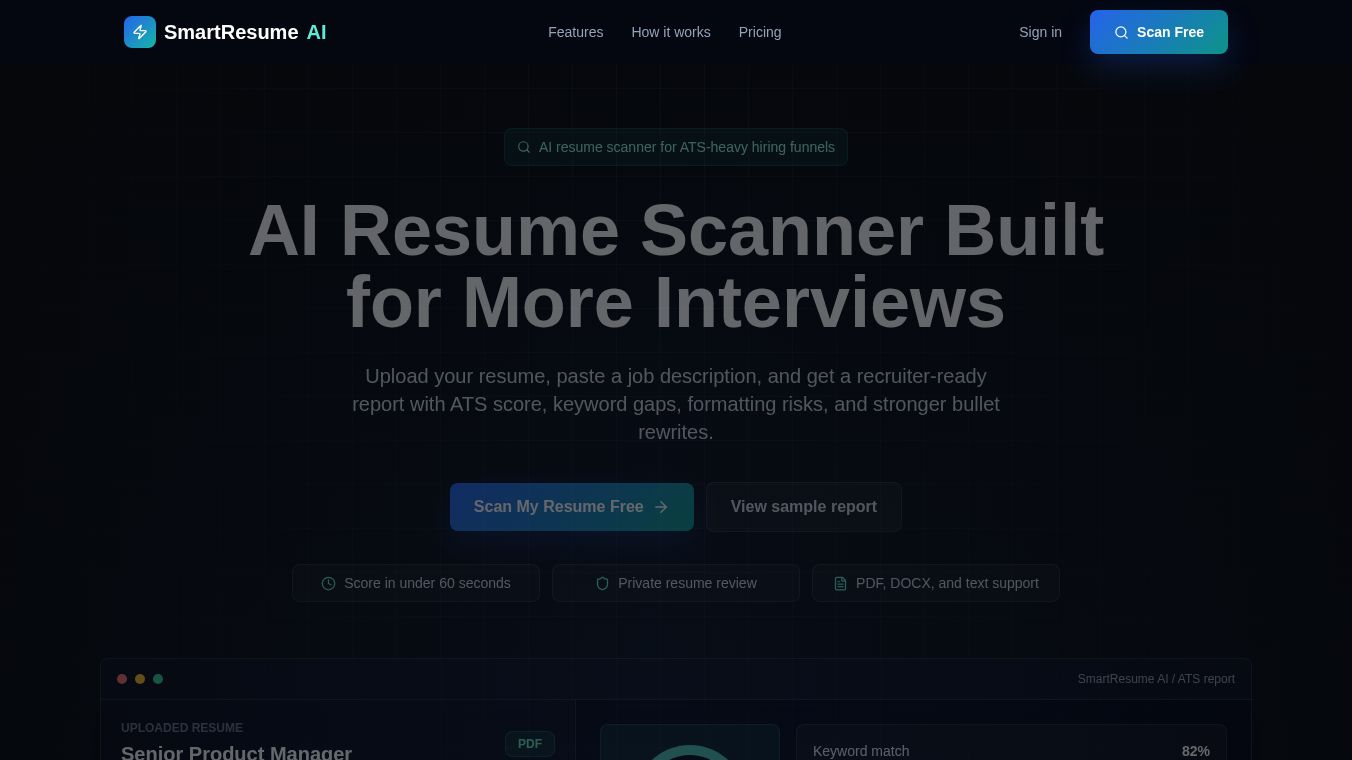Open the Features nav item
The width and height of the screenshot is (1352, 760).
click(x=576, y=32)
